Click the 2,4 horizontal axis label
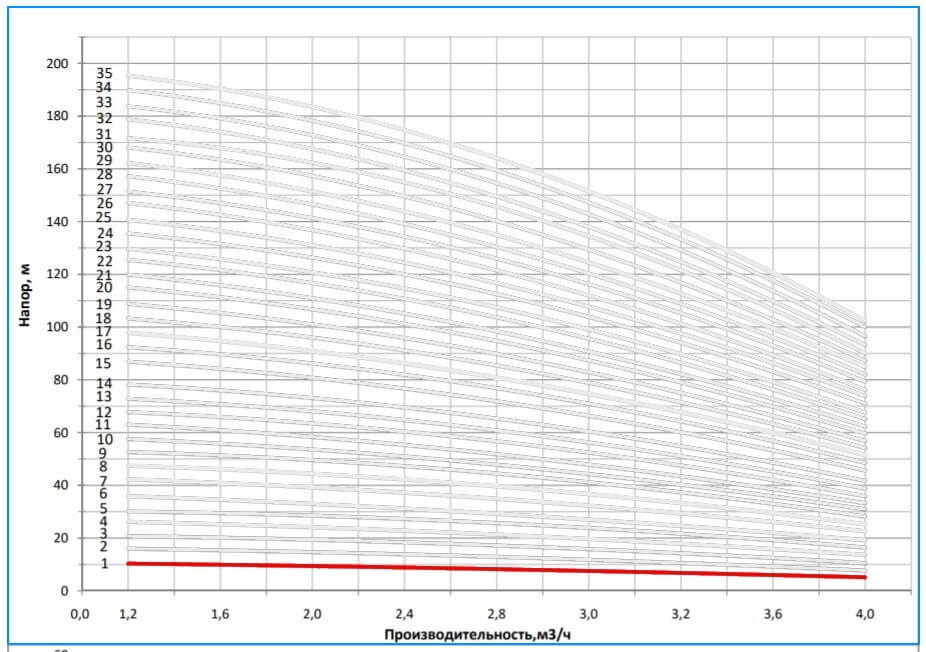Image resolution: width=926 pixels, height=652 pixels. coord(404,611)
